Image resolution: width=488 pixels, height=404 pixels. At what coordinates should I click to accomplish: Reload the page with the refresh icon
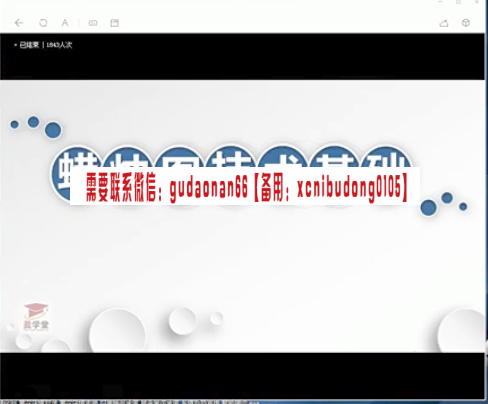point(43,23)
